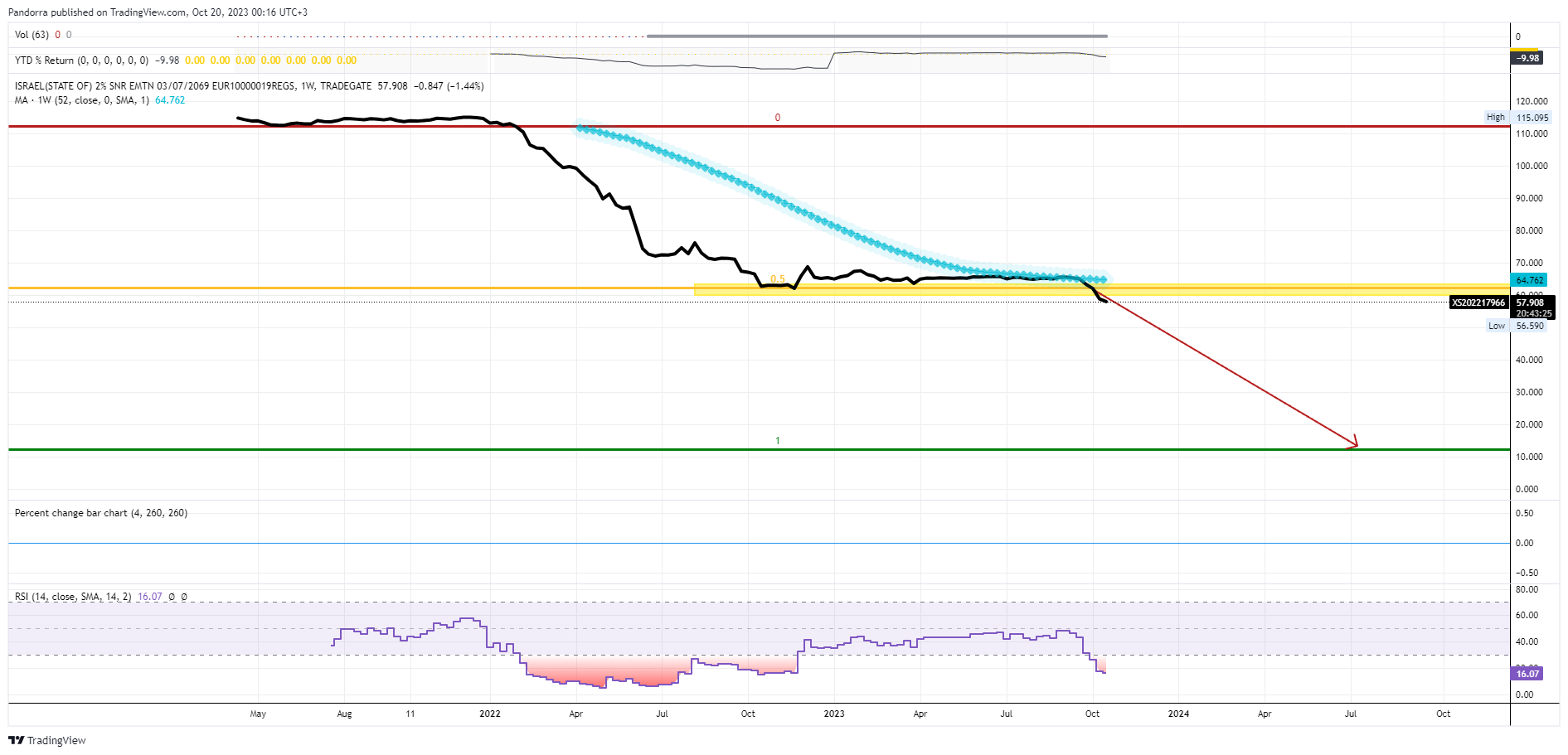Click the -0.50 label on the percent axis
1568x755 pixels.
tap(1526, 573)
